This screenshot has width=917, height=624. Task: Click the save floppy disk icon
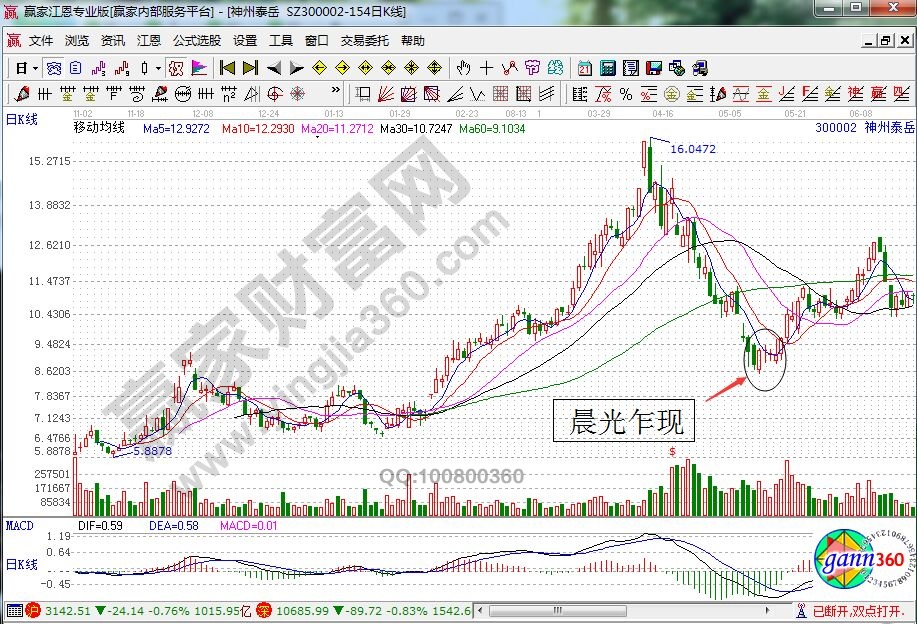[x=654, y=68]
